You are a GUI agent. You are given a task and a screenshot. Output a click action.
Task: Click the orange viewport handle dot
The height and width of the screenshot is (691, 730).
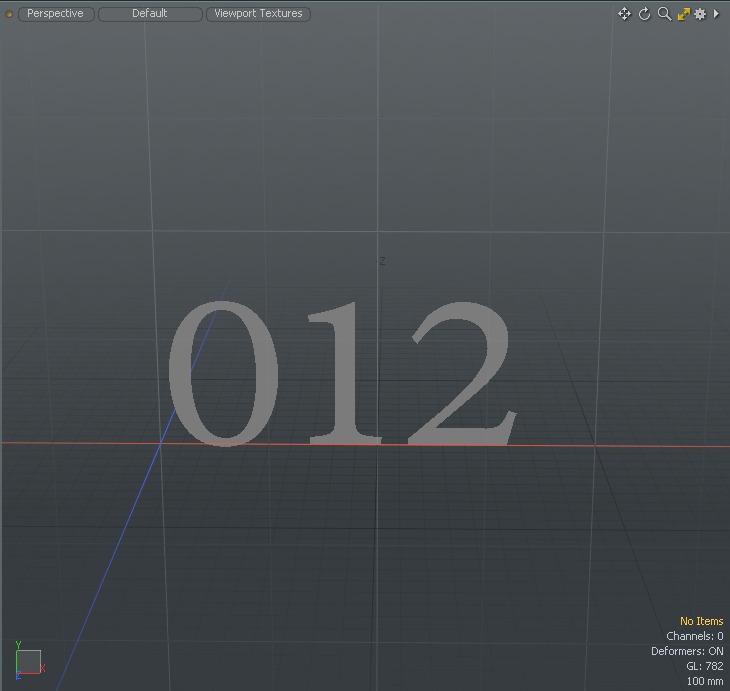click(x=9, y=14)
